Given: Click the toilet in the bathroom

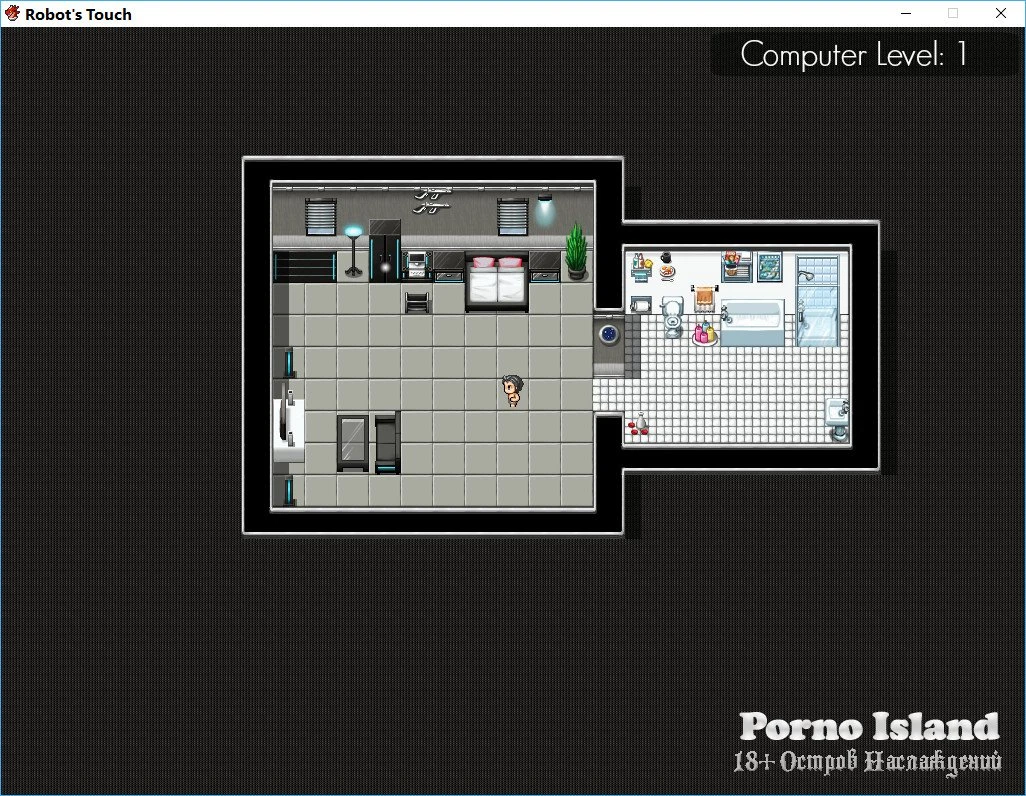Looking at the screenshot, I should point(673,317).
